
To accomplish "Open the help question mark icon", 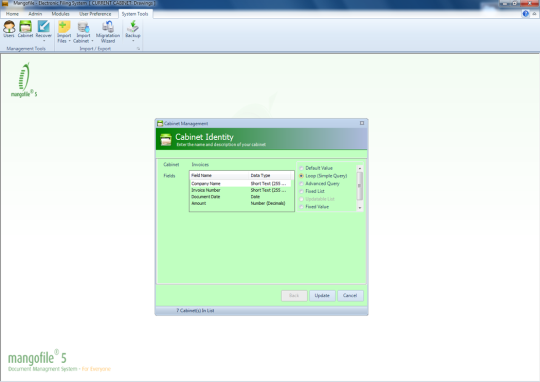I will 526,14.
